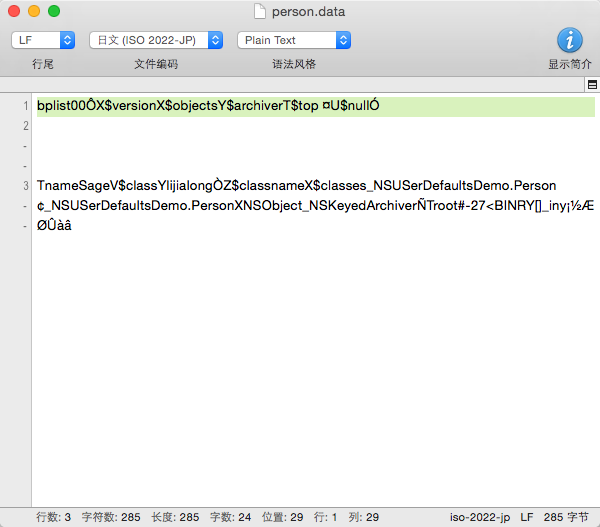Click the 文件编码 toolbar label
This screenshot has height=527, width=600.
[x=156, y=64]
